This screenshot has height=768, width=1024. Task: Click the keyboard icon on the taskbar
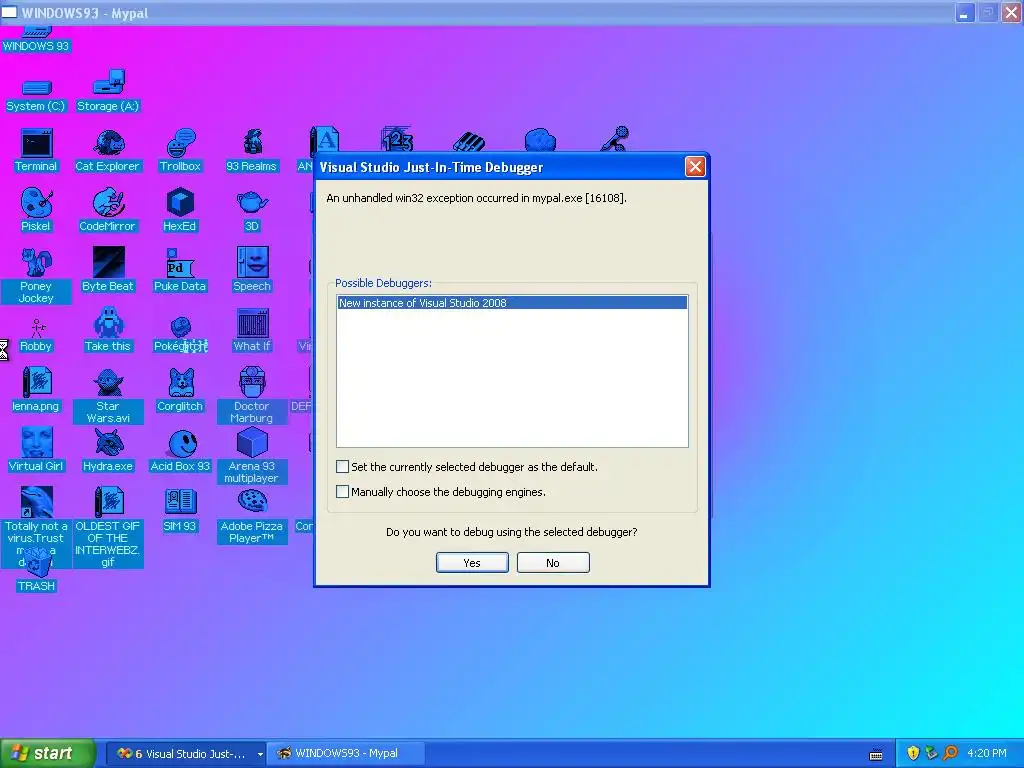tap(876, 754)
